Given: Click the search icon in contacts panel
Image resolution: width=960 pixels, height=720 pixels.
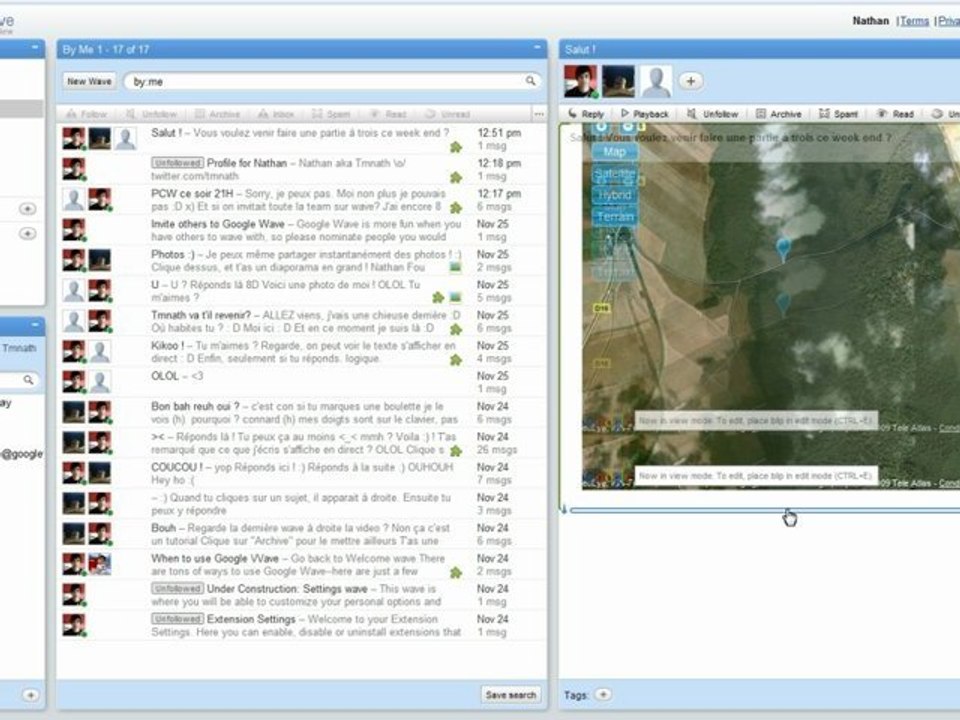Looking at the screenshot, I should coord(28,380).
